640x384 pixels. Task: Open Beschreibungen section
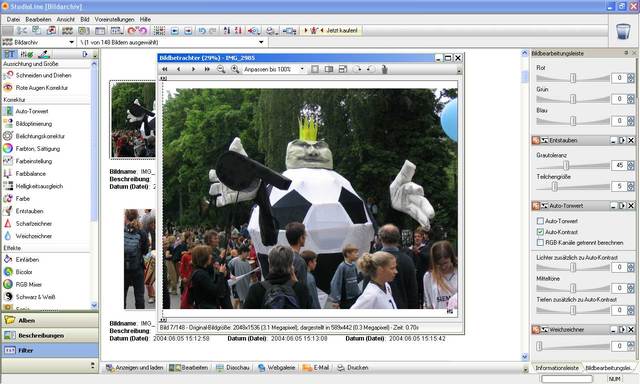point(50,335)
